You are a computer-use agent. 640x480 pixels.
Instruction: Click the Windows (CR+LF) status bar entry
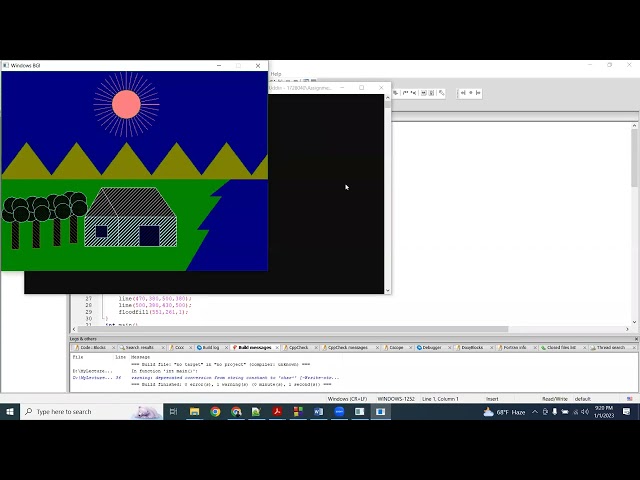(347, 399)
